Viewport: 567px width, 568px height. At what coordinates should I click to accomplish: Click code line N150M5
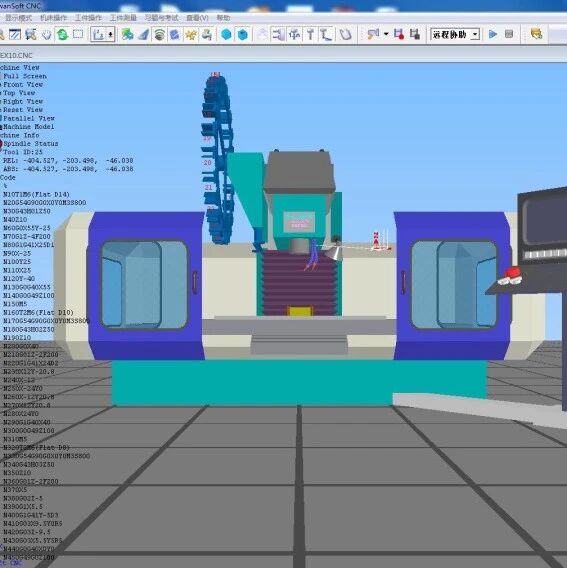pos(15,304)
